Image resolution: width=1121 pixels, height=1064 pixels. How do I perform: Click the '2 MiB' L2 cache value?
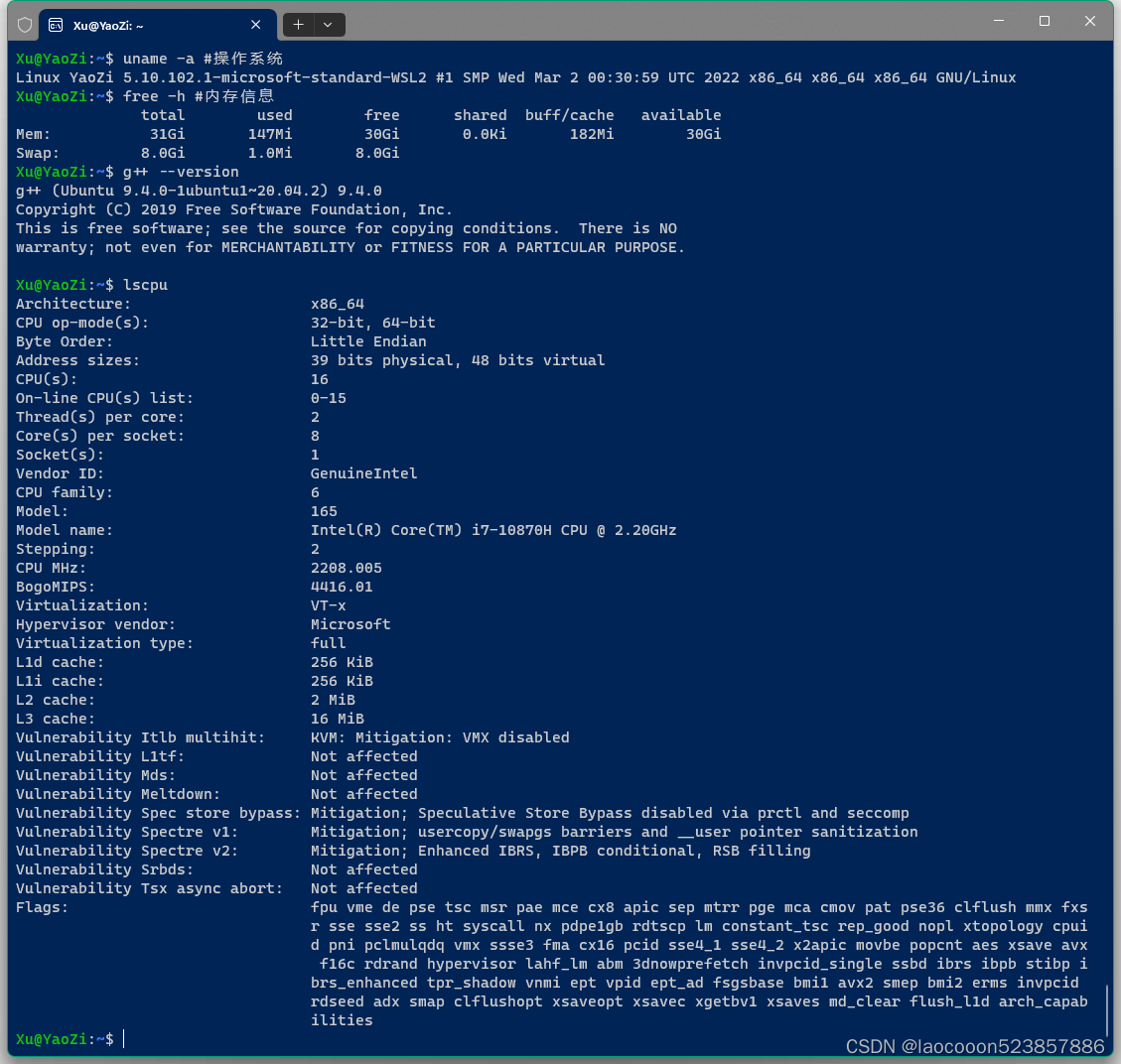[333, 701]
